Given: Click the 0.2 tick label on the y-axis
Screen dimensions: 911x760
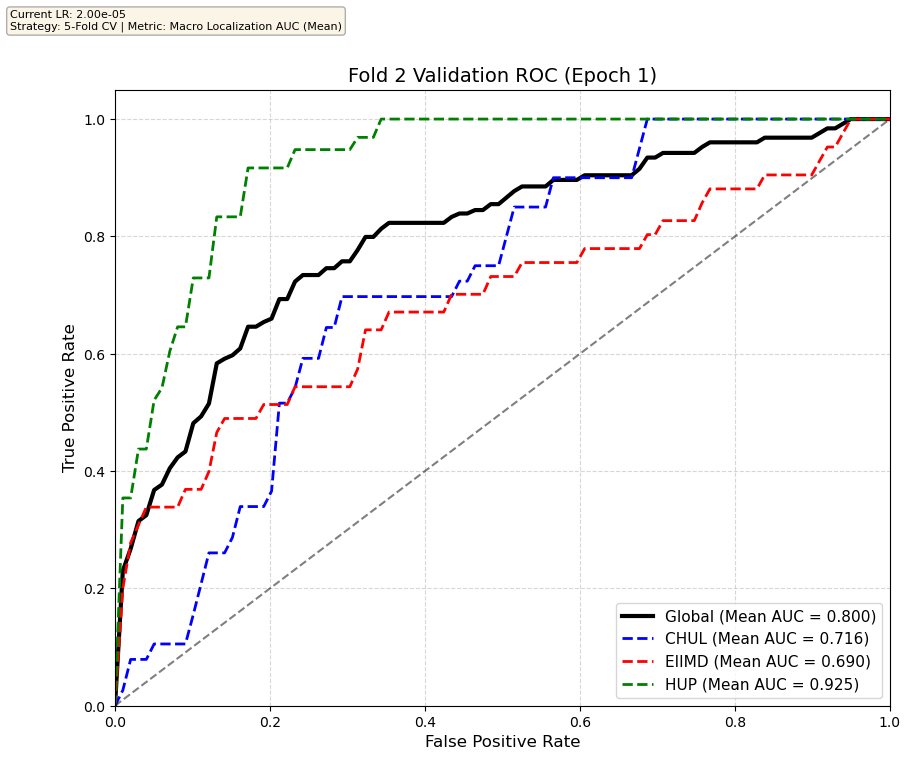Looking at the screenshot, I should 95,589.
